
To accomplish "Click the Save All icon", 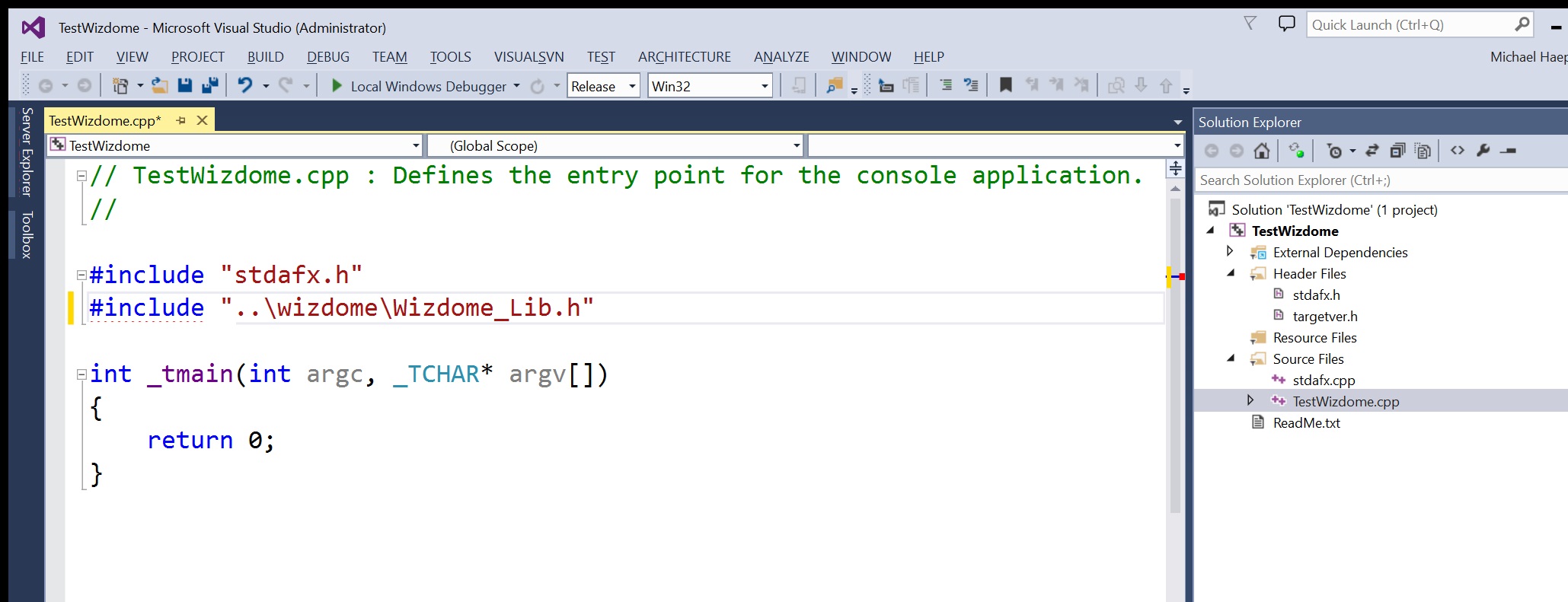I will pos(210,86).
